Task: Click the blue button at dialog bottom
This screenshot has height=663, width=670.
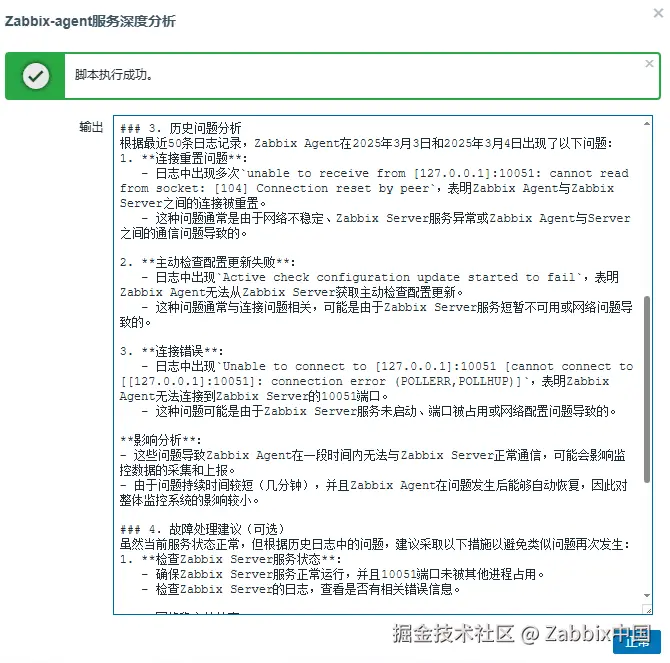Action: click(637, 642)
